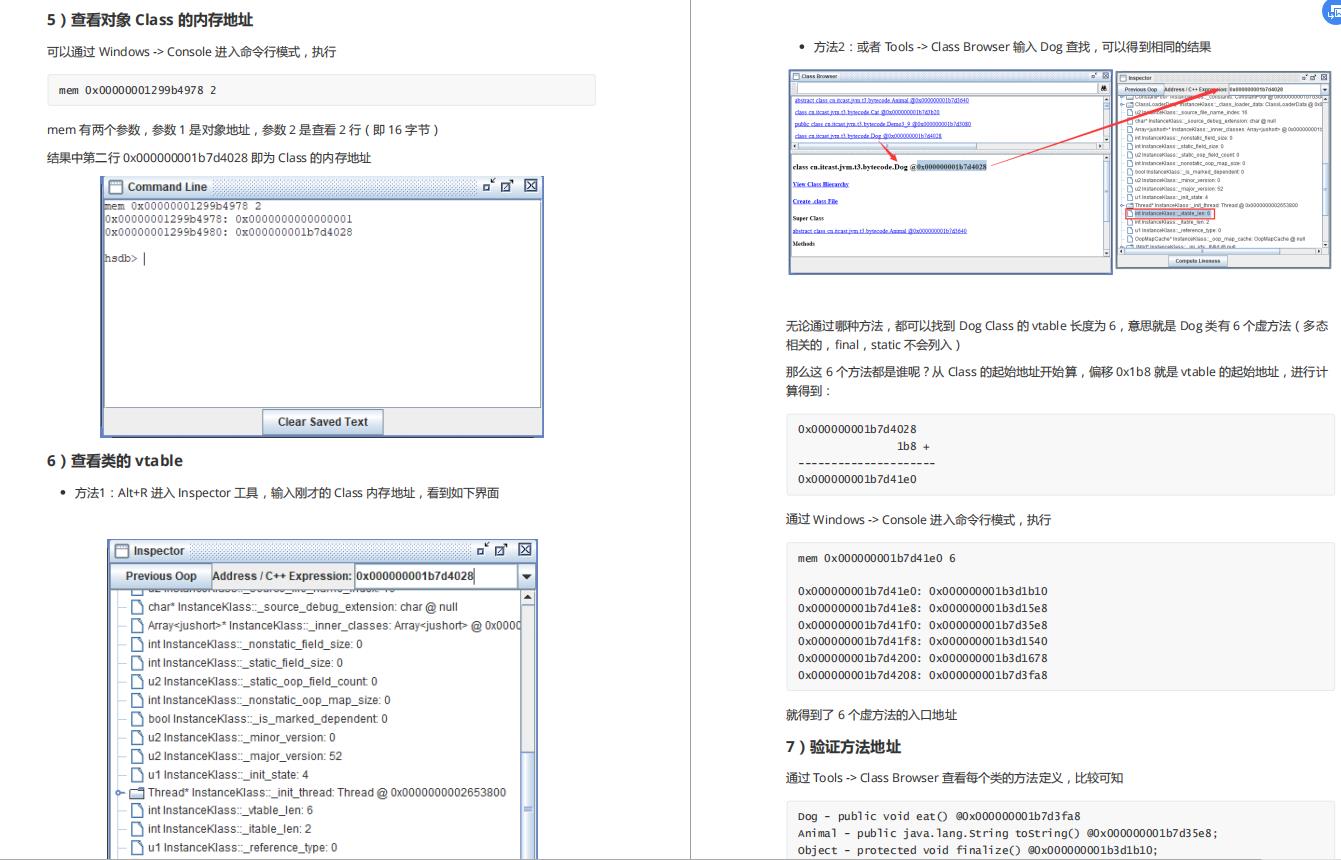Viewport: 1341px width, 860px height.
Task: Click file icon beside _inner_classes in large Inspector
Action: pos(138,625)
